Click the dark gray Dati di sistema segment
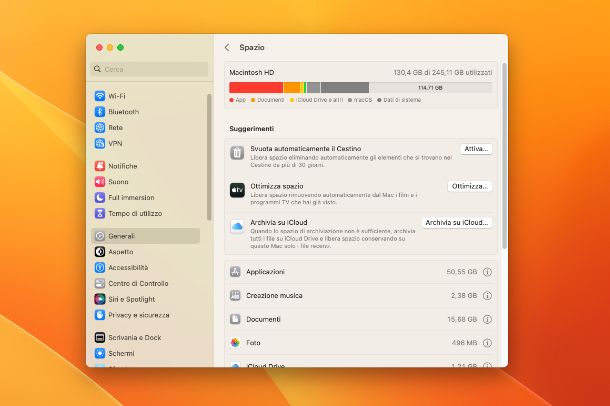This screenshot has height=406, width=610. (345, 88)
